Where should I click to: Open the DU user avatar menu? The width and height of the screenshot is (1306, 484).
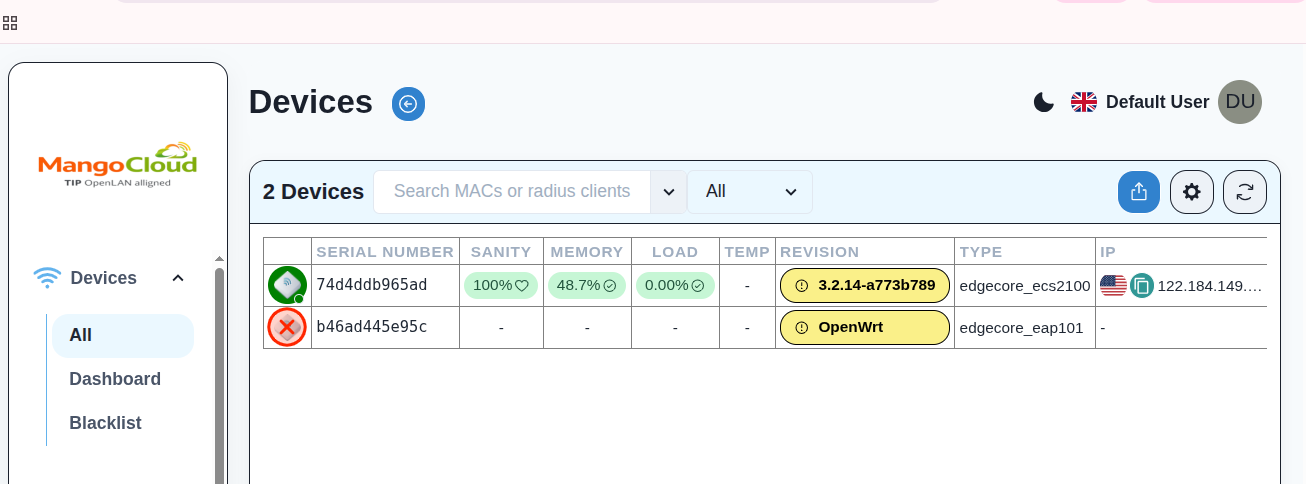pos(1239,102)
